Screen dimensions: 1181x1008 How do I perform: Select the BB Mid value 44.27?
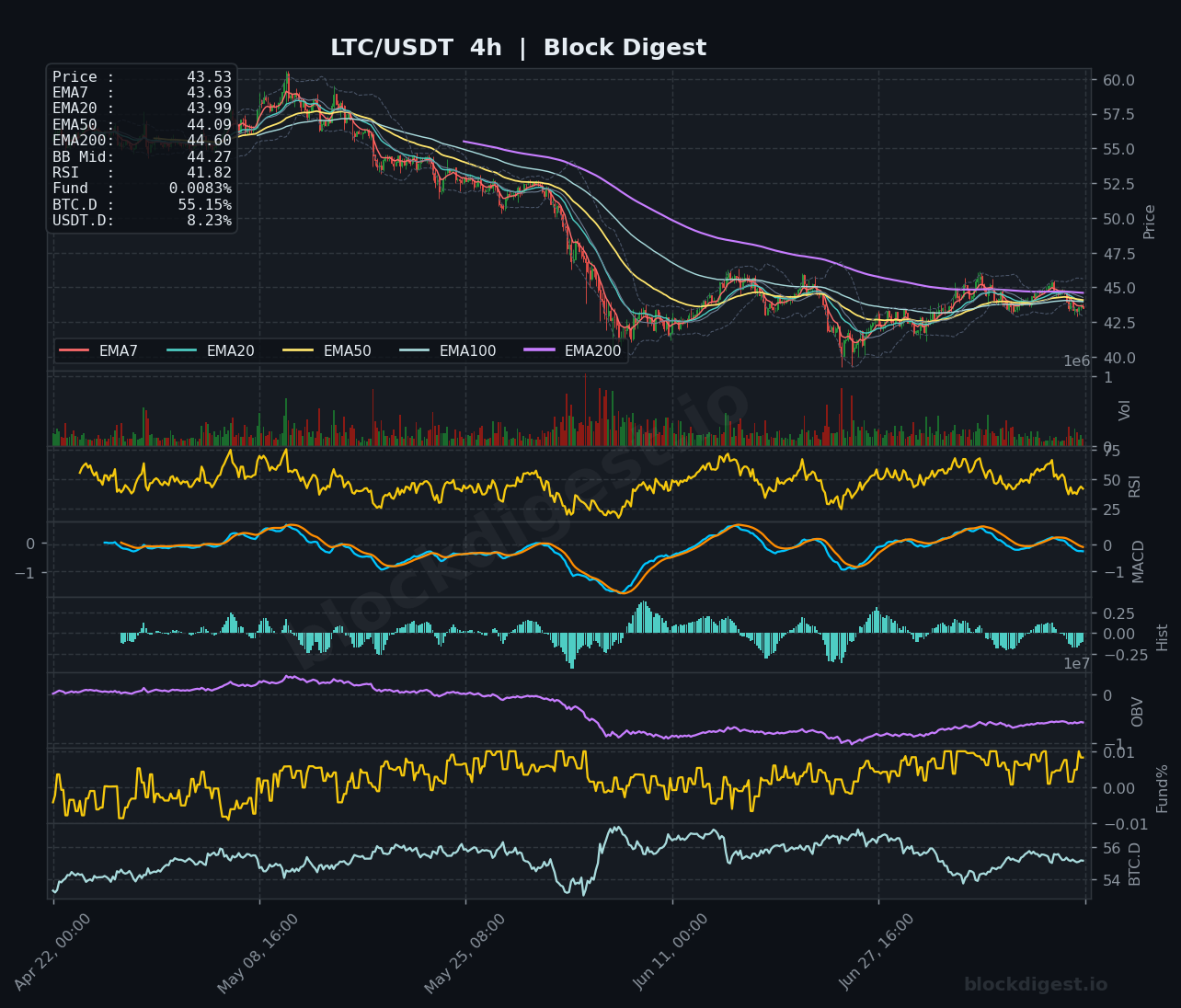pyautogui.click(x=209, y=156)
